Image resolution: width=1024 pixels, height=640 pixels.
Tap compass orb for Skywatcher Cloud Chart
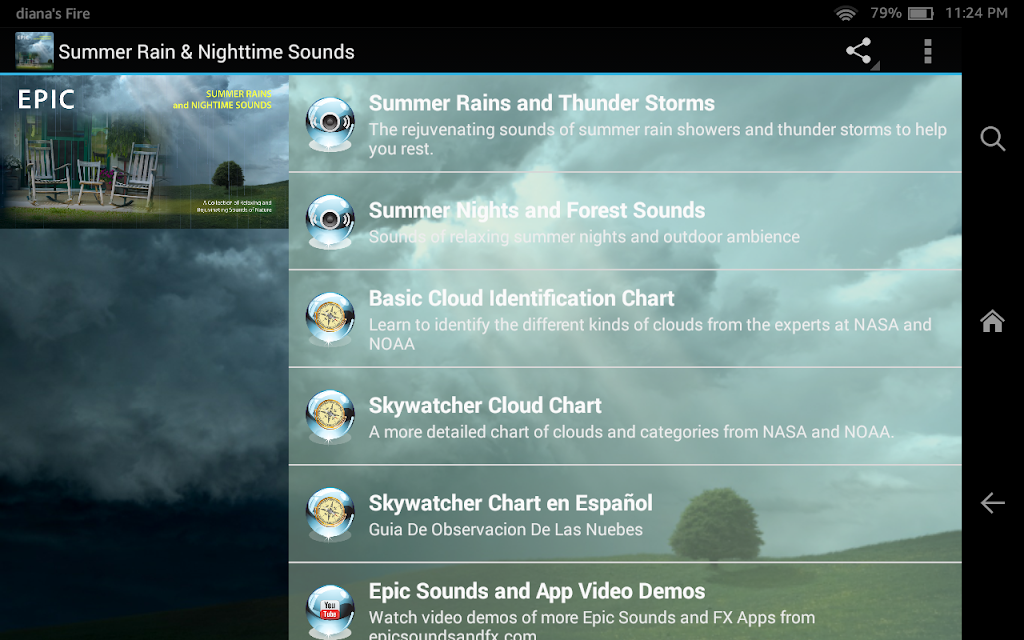tap(330, 417)
